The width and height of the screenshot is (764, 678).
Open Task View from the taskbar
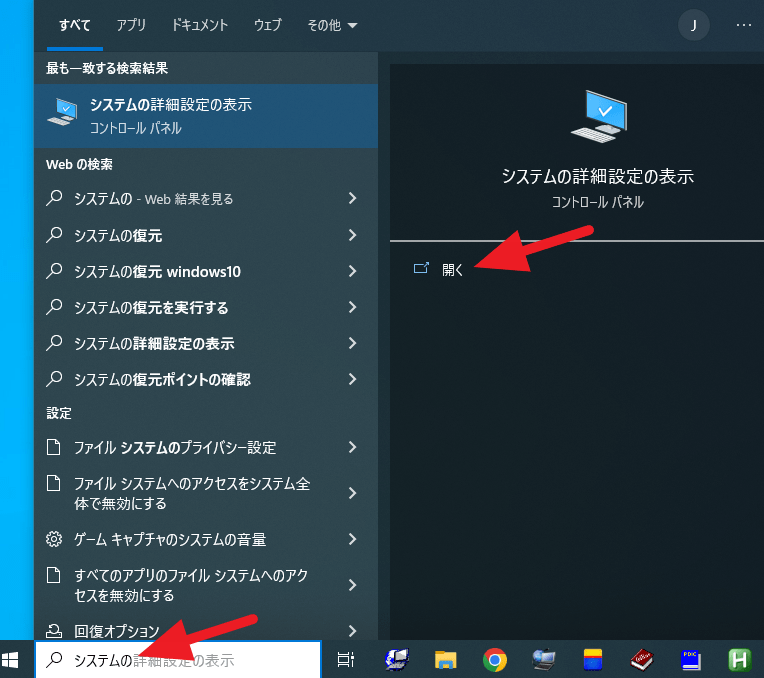tap(346, 660)
